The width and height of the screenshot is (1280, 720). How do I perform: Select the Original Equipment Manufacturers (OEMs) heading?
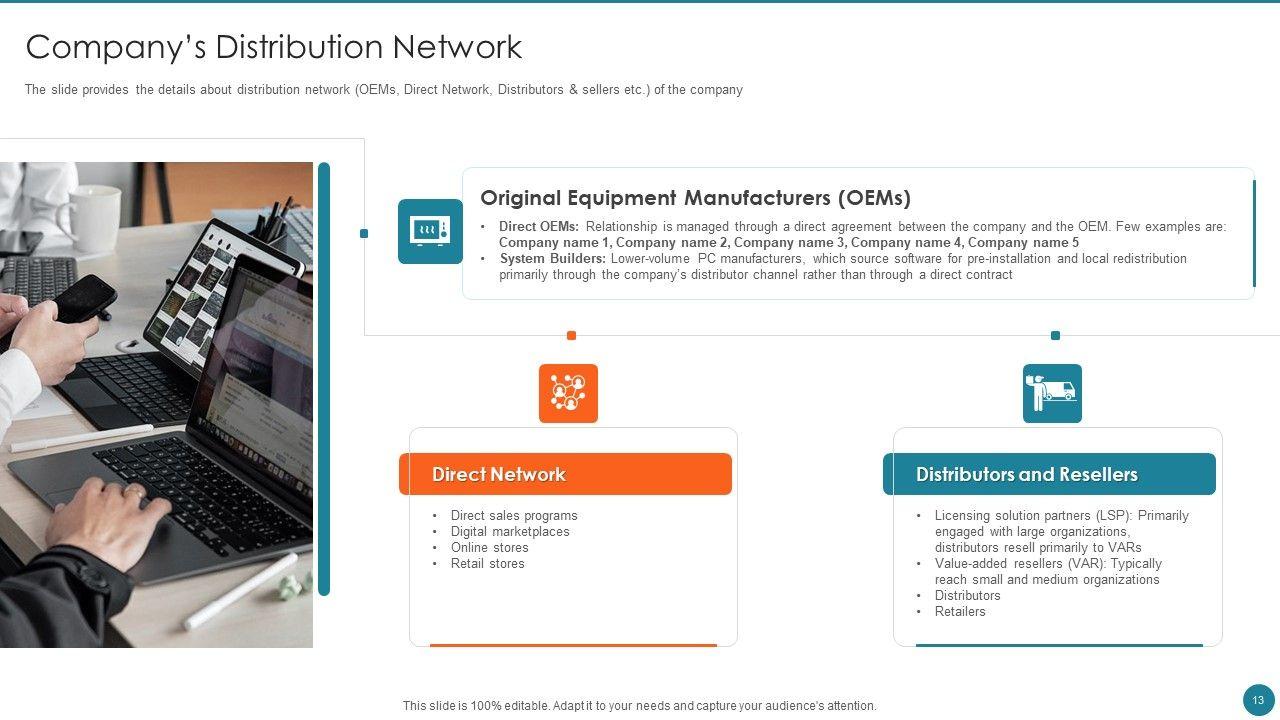point(695,198)
